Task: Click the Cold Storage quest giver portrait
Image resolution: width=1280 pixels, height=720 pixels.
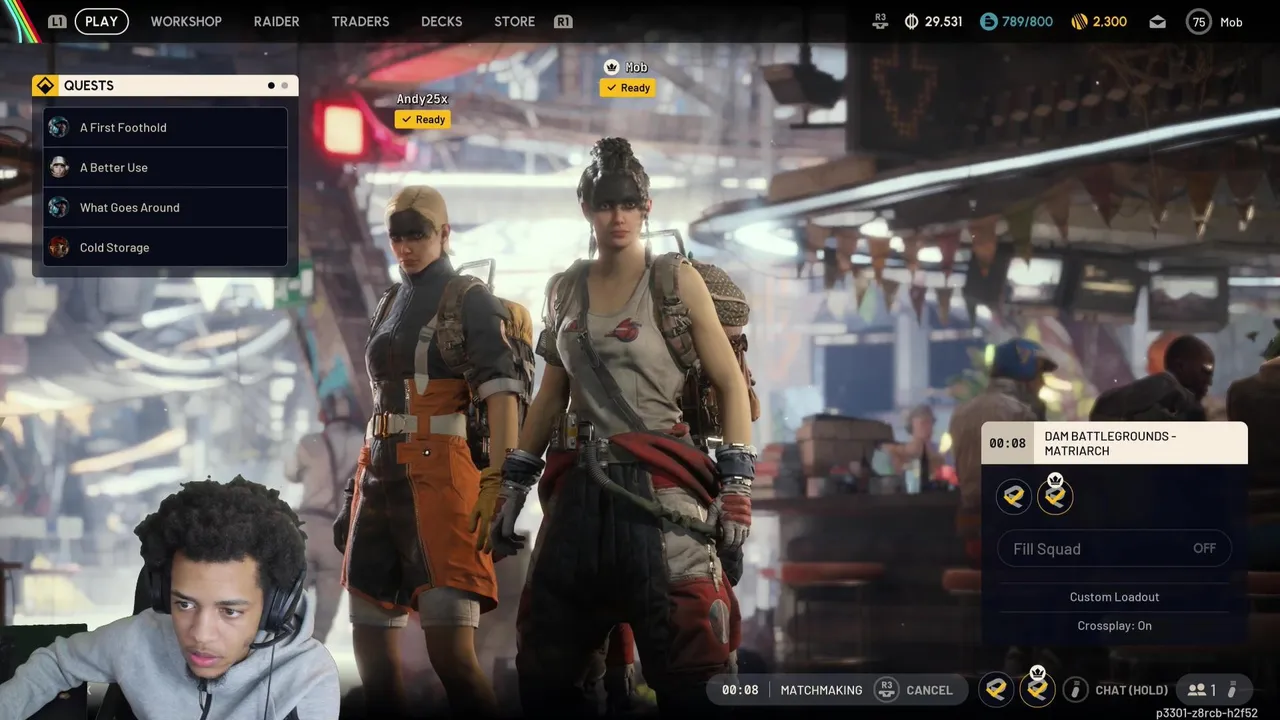Action: click(59, 247)
